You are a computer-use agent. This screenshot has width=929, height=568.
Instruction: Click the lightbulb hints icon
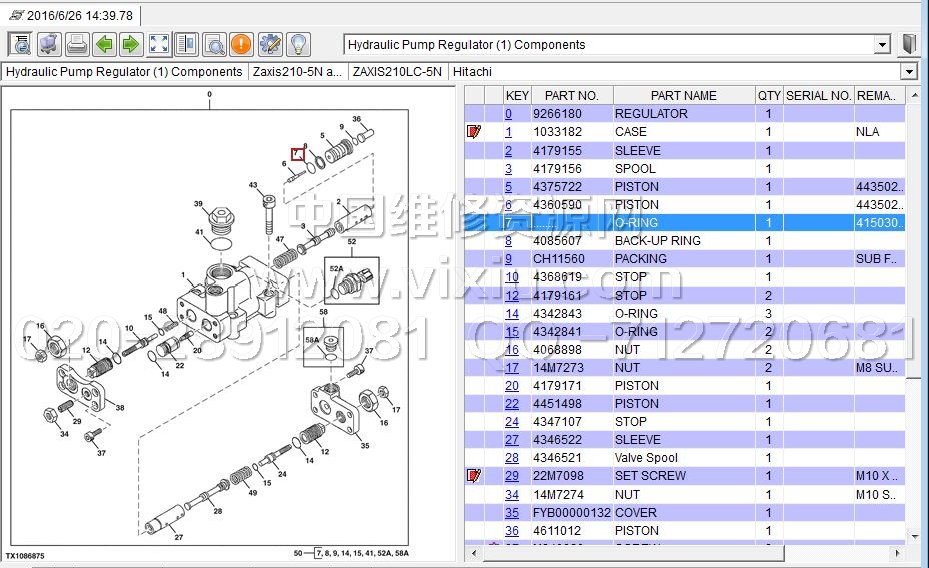click(x=297, y=44)
